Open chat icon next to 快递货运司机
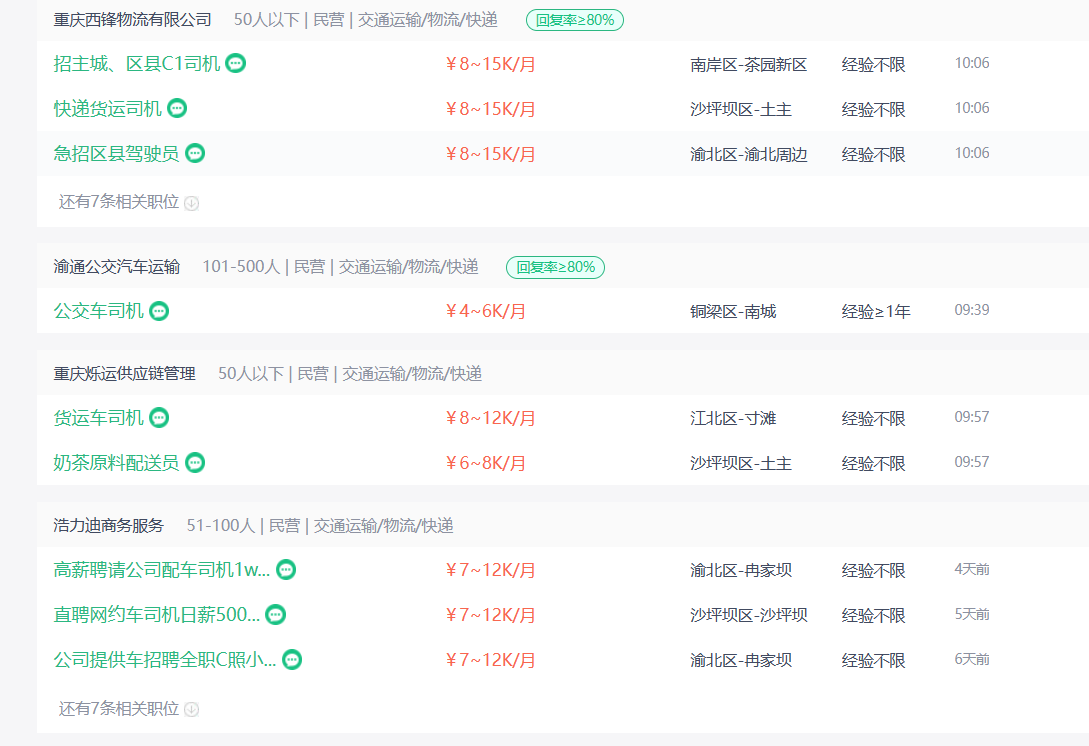This screenshot has width=1089, height=746. click(x=177, y=108)
